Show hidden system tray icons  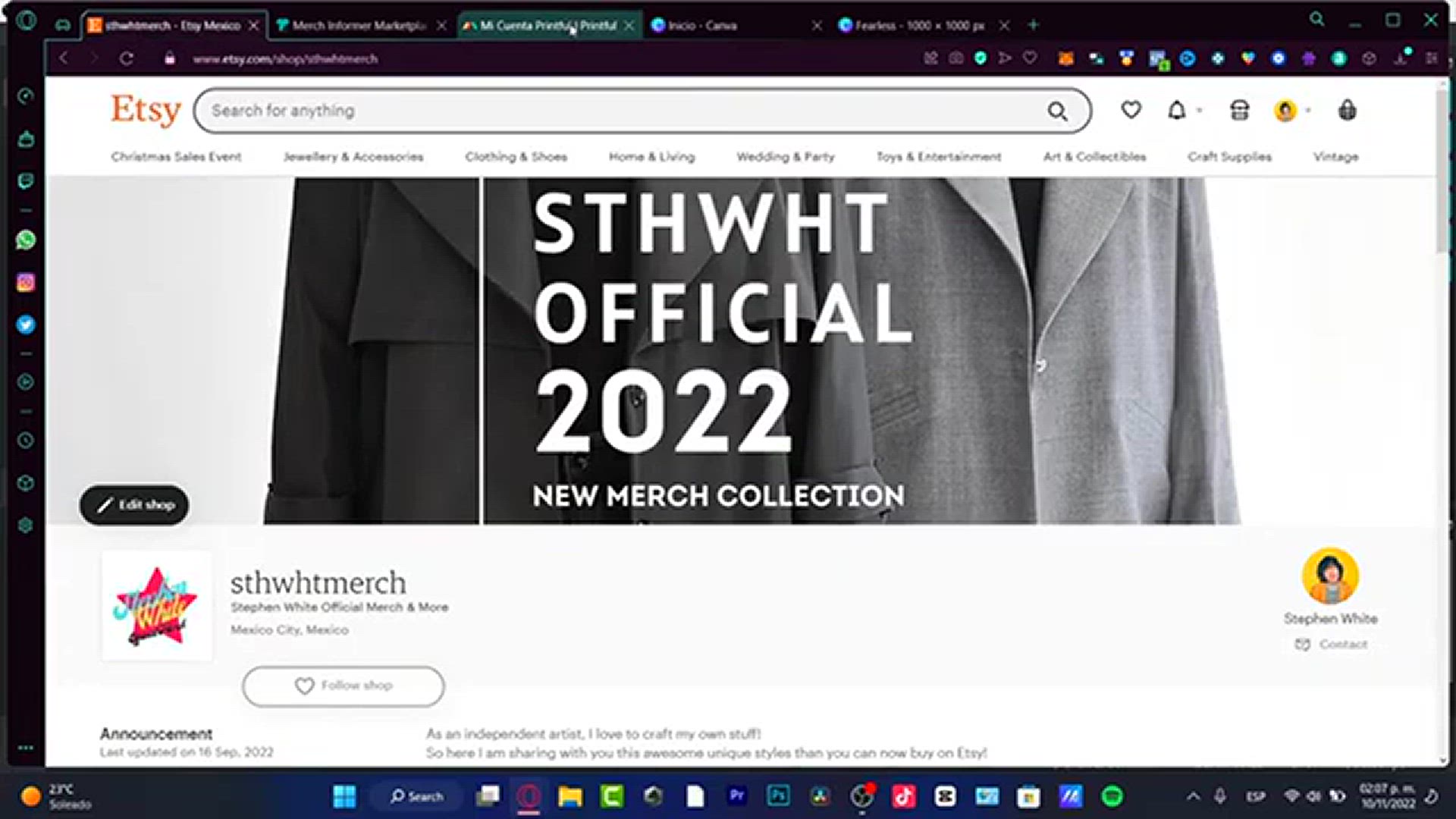[1193, 796]
